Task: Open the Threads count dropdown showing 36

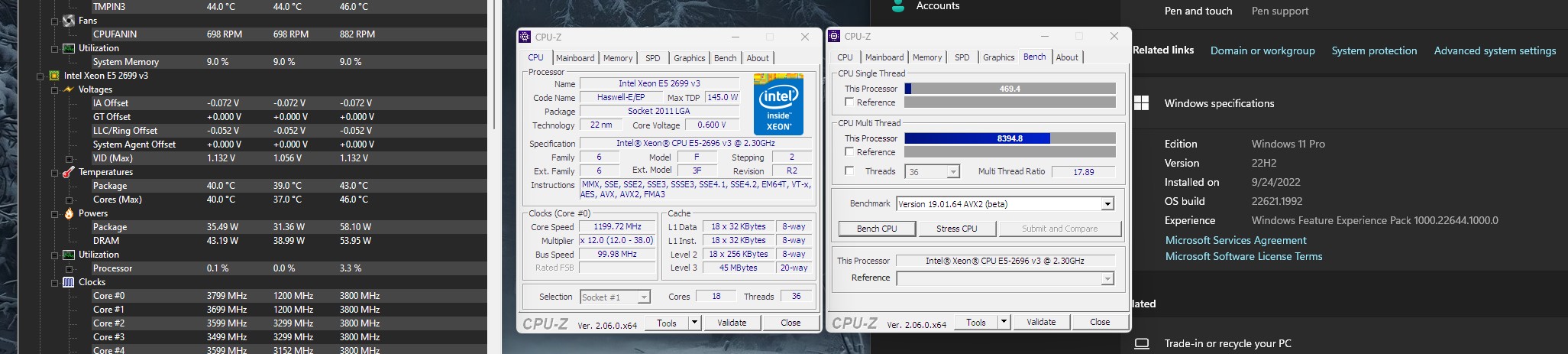Action: [952, 172]
